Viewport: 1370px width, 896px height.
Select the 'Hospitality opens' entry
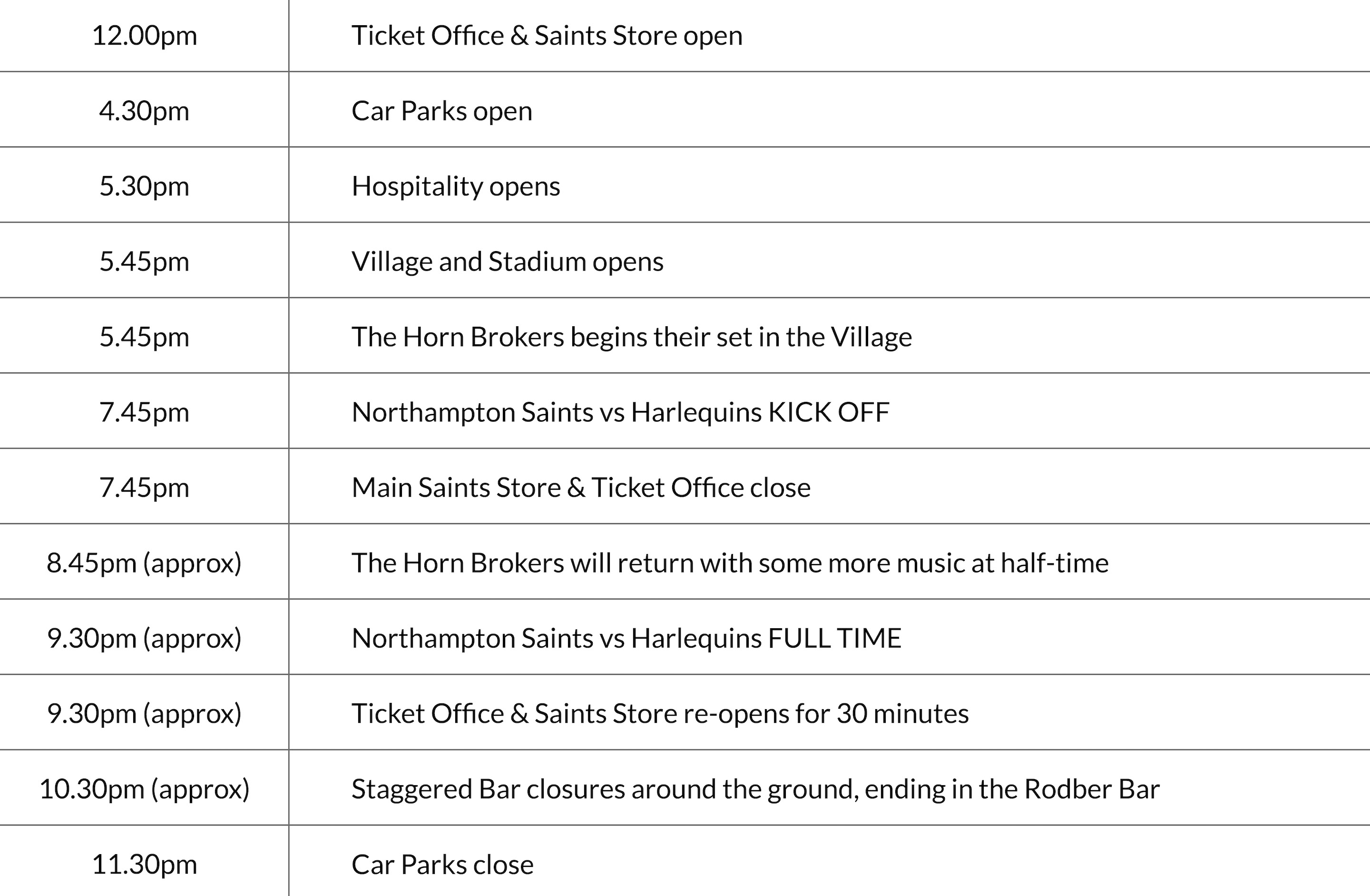455,186
